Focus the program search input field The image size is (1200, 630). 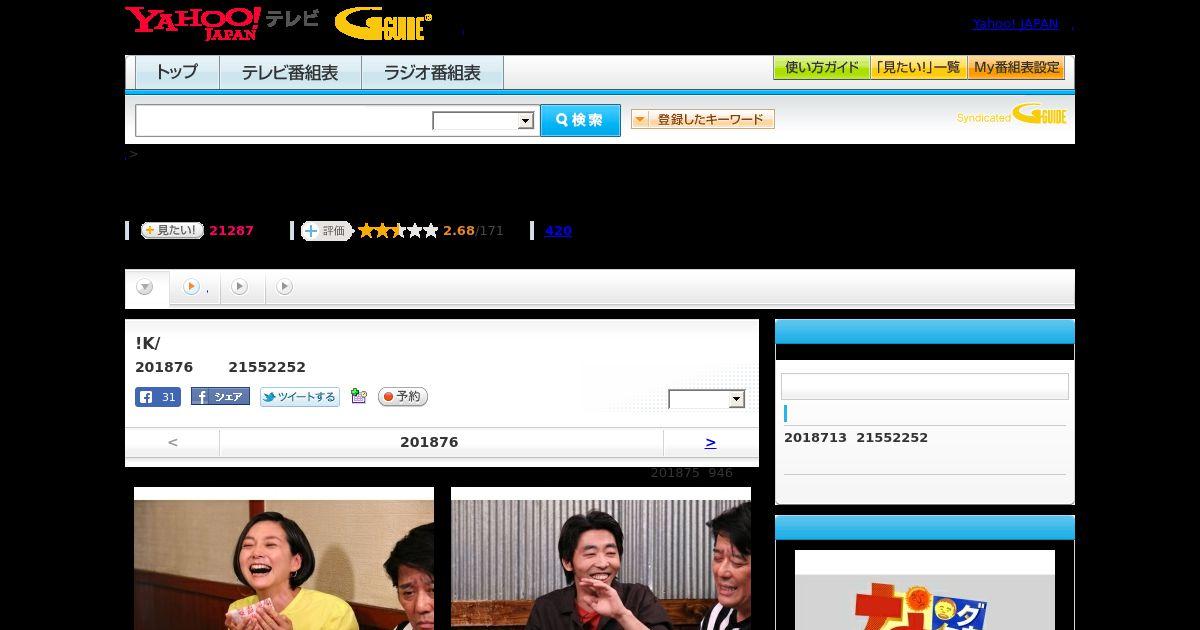pyautogui.click(x=284, y=120)
